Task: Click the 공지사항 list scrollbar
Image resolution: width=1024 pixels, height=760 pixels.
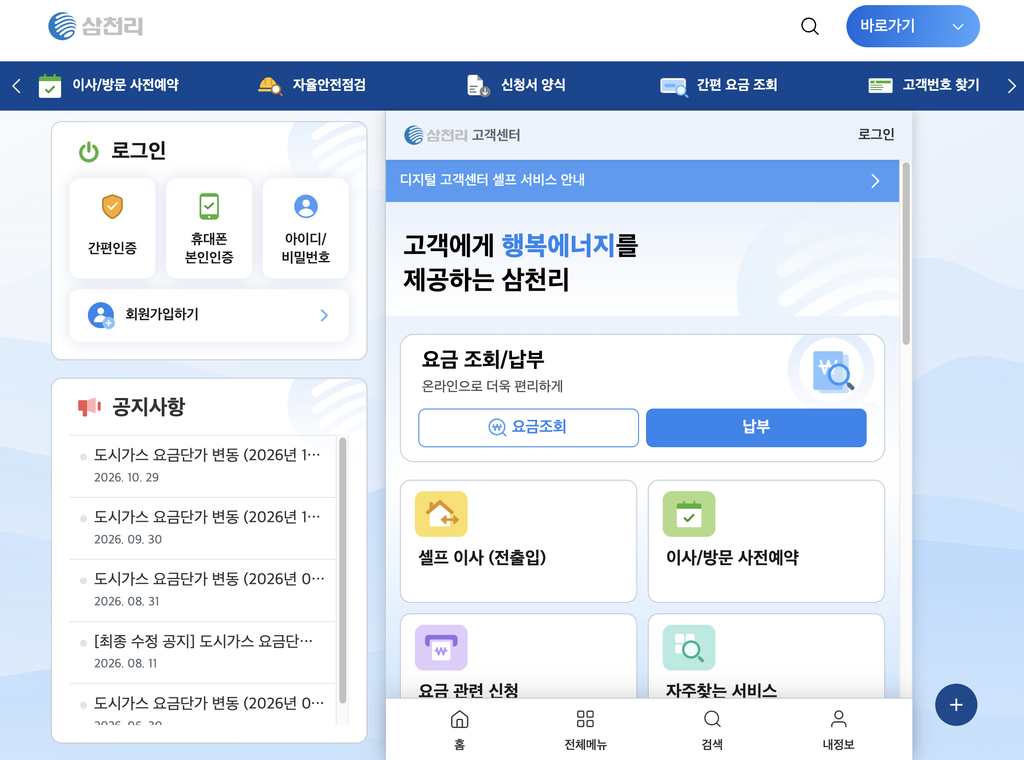Action: (x=342, y=571)
